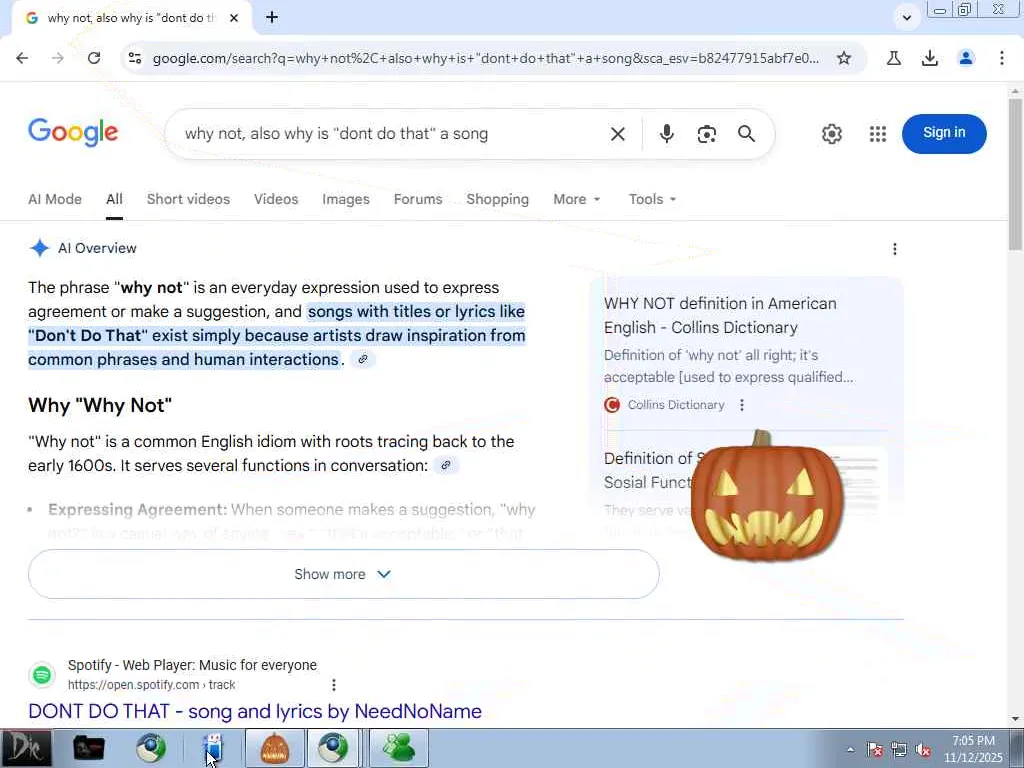
Task: Click the AI Overview label
Action: [x=97, y=248]
